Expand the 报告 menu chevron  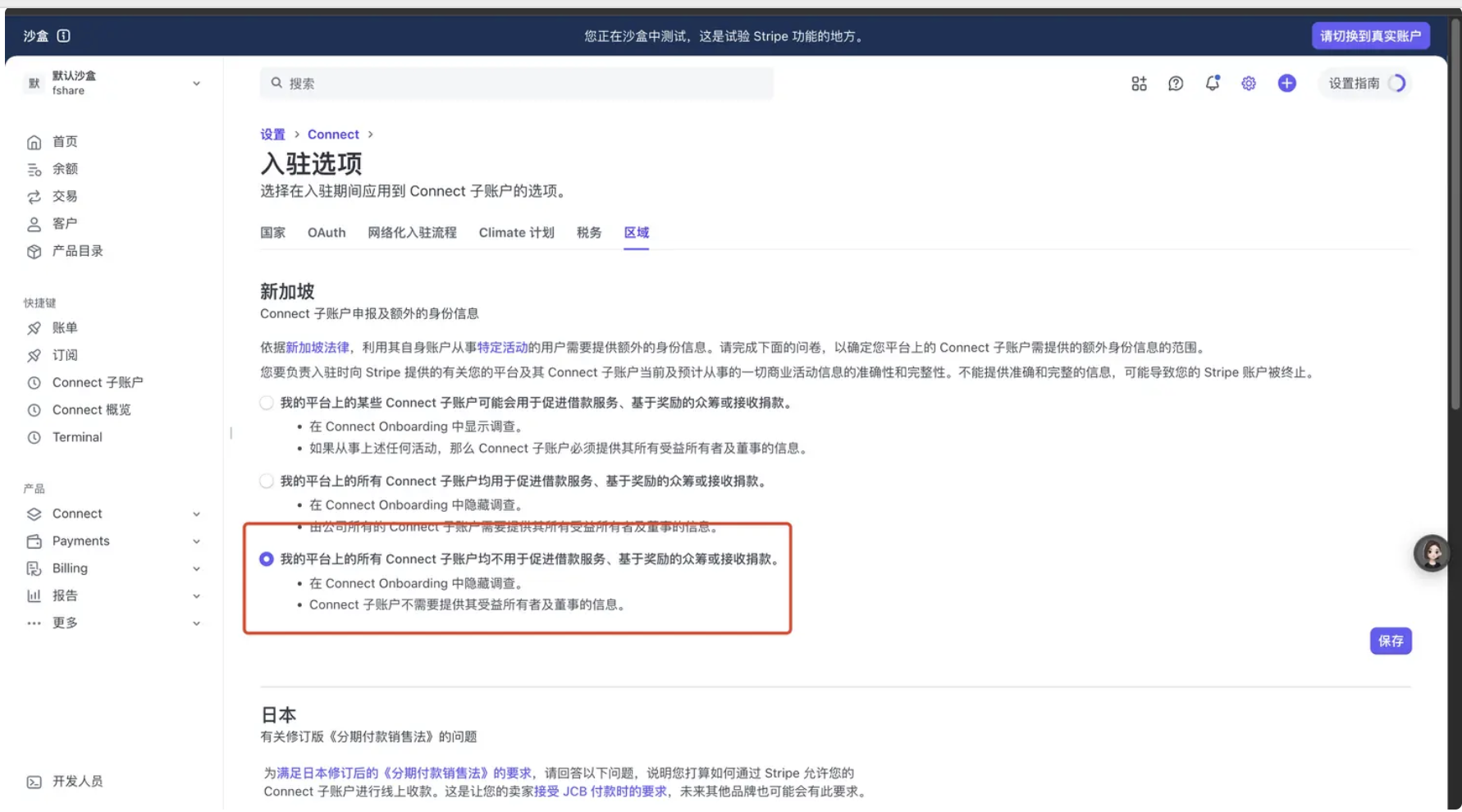point(196,596)
